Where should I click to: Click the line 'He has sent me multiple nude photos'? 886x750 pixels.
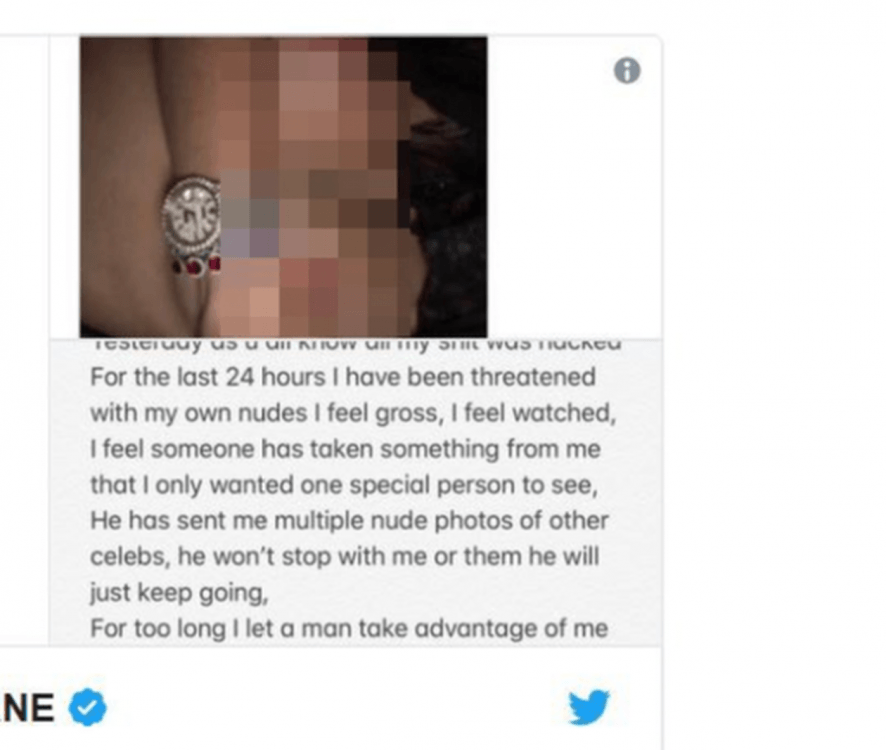[x=349, y=521]
